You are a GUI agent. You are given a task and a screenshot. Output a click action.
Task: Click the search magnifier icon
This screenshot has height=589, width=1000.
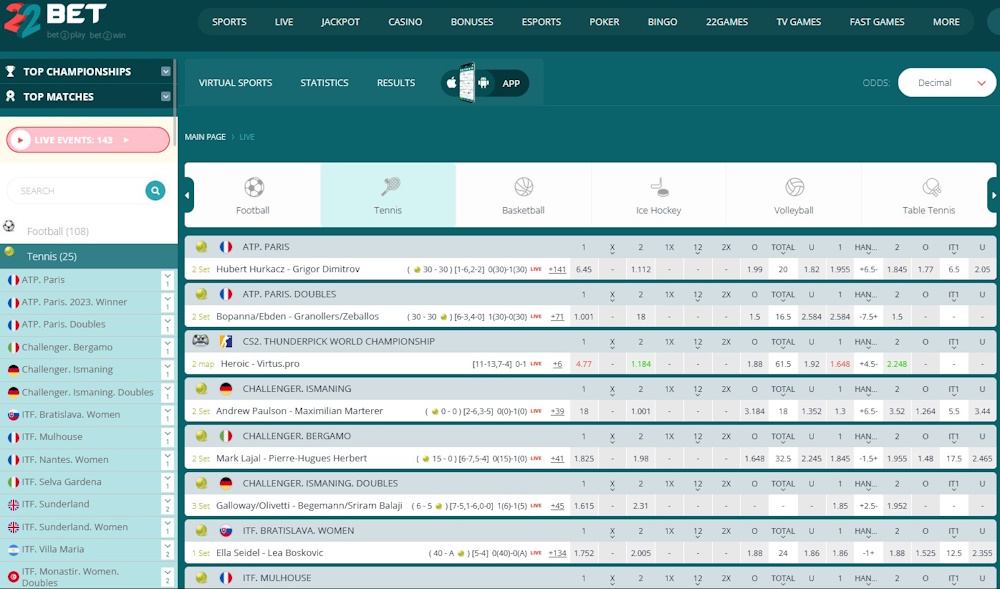pyautogui.click(x=155, y=191)
